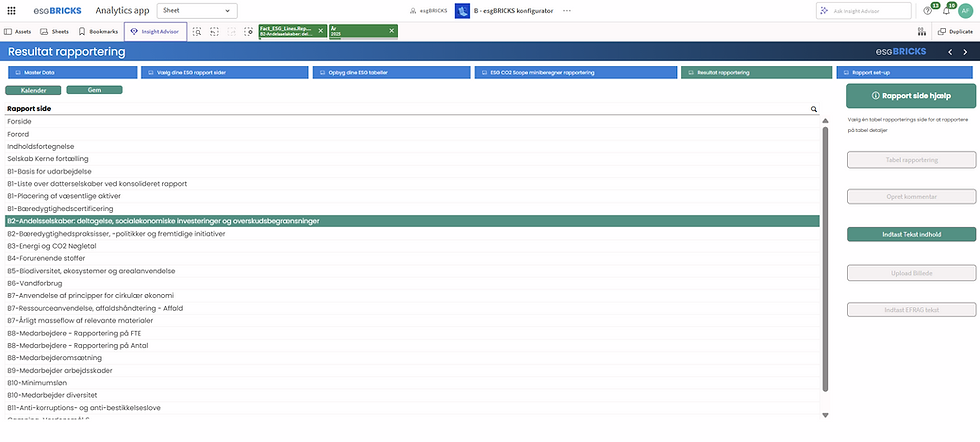The height and width of the screenshot is (442, 980).
Task: Select the Forside row
Action: (x=412, y=121)
